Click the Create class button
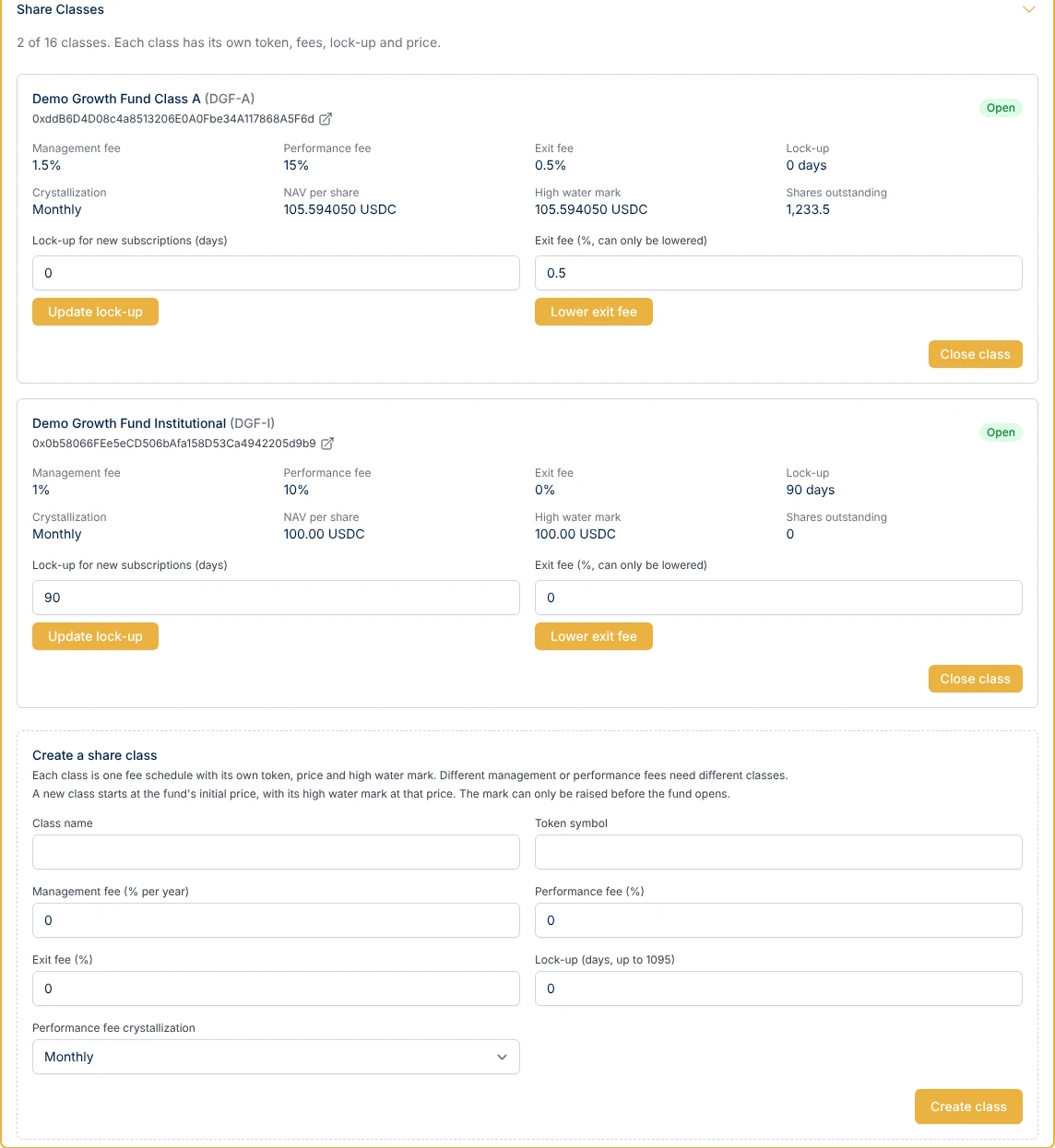 click(x=968, y=1107)
